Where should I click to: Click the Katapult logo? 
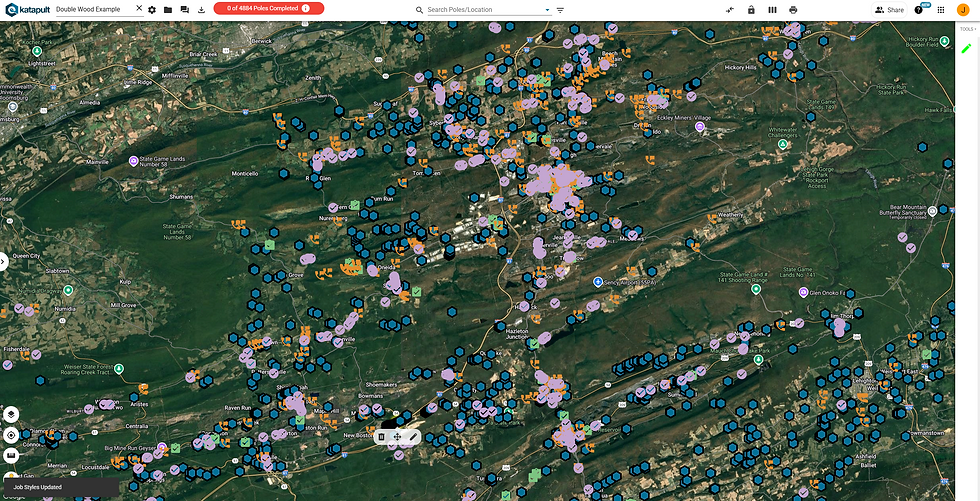[27, 9]
